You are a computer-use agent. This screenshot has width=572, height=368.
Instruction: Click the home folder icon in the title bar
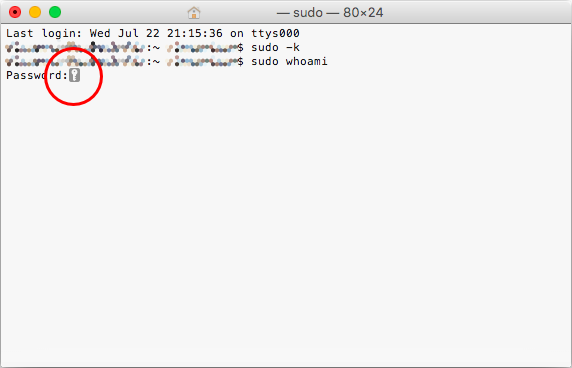click(194, 13)
